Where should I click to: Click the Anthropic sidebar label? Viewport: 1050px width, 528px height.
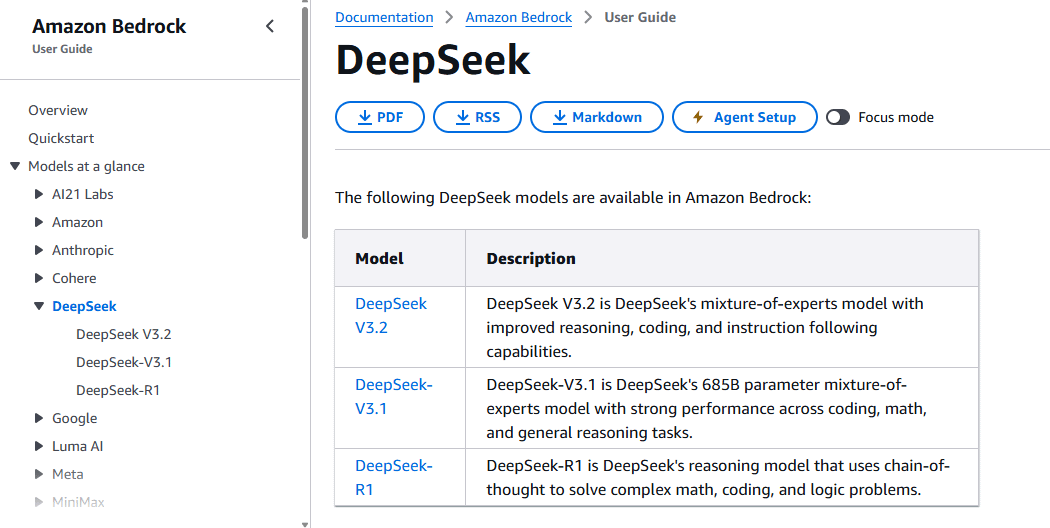(83, 251)
